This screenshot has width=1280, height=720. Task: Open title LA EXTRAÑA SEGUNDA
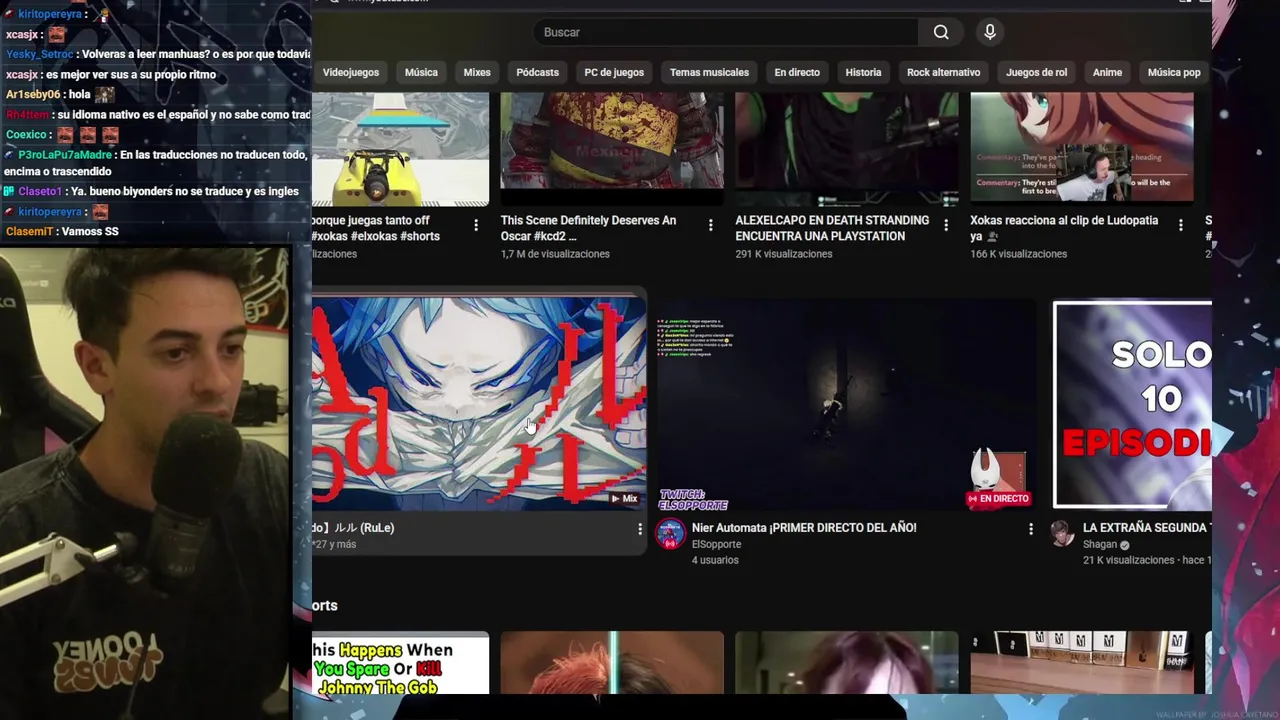(1147, 528)
